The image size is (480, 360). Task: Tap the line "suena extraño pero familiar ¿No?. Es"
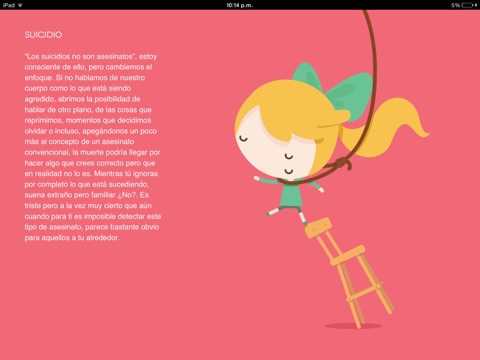[x=87, y=195]
